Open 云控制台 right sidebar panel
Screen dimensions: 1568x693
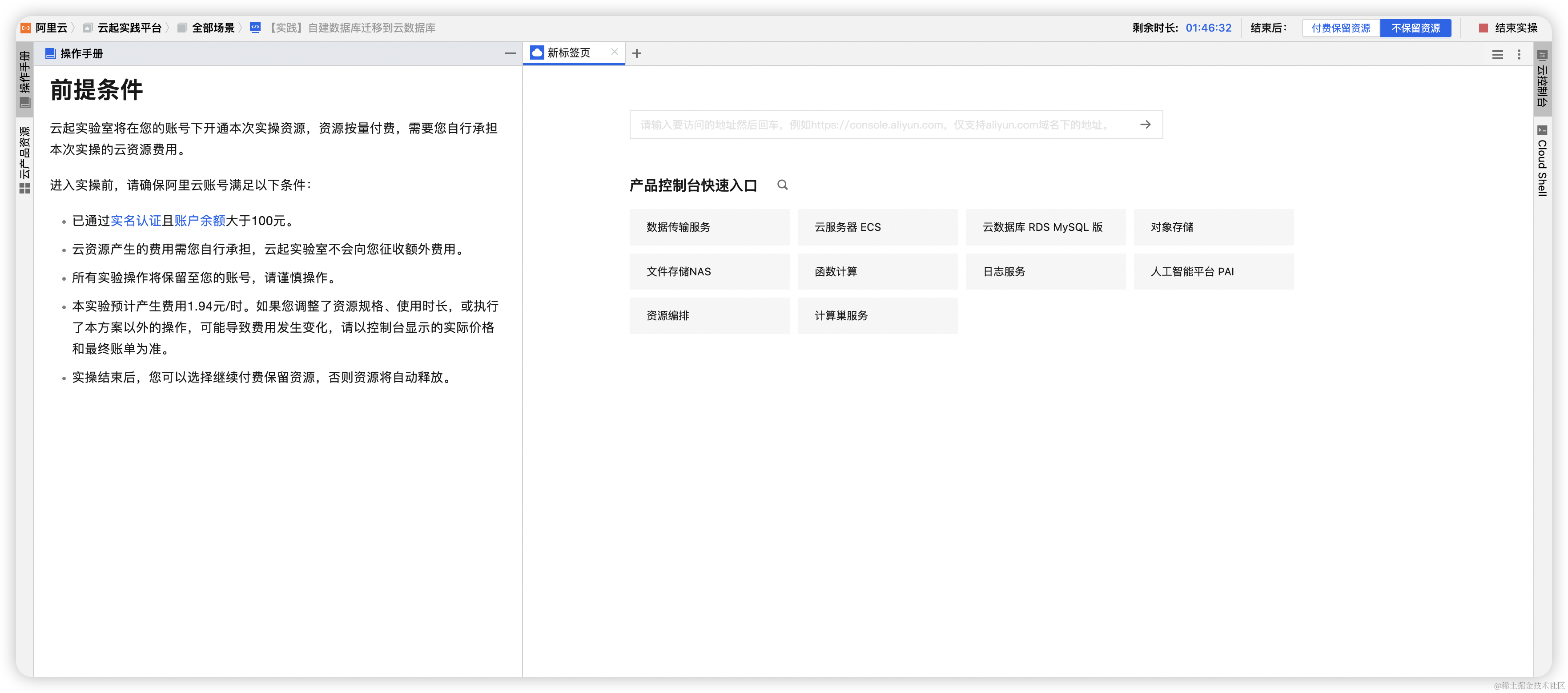1542,79
